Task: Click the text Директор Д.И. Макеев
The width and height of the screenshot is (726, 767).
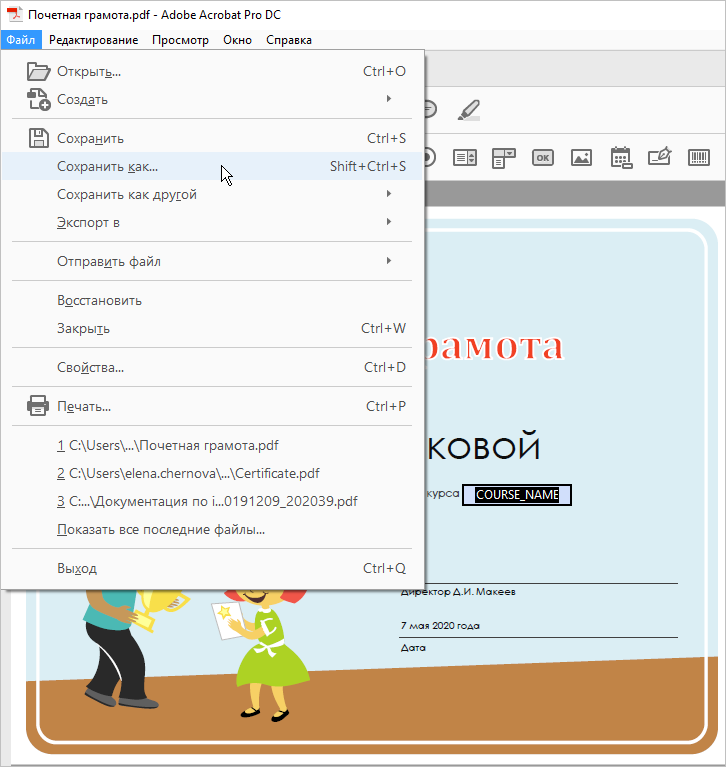Action: tap(458, 592)
